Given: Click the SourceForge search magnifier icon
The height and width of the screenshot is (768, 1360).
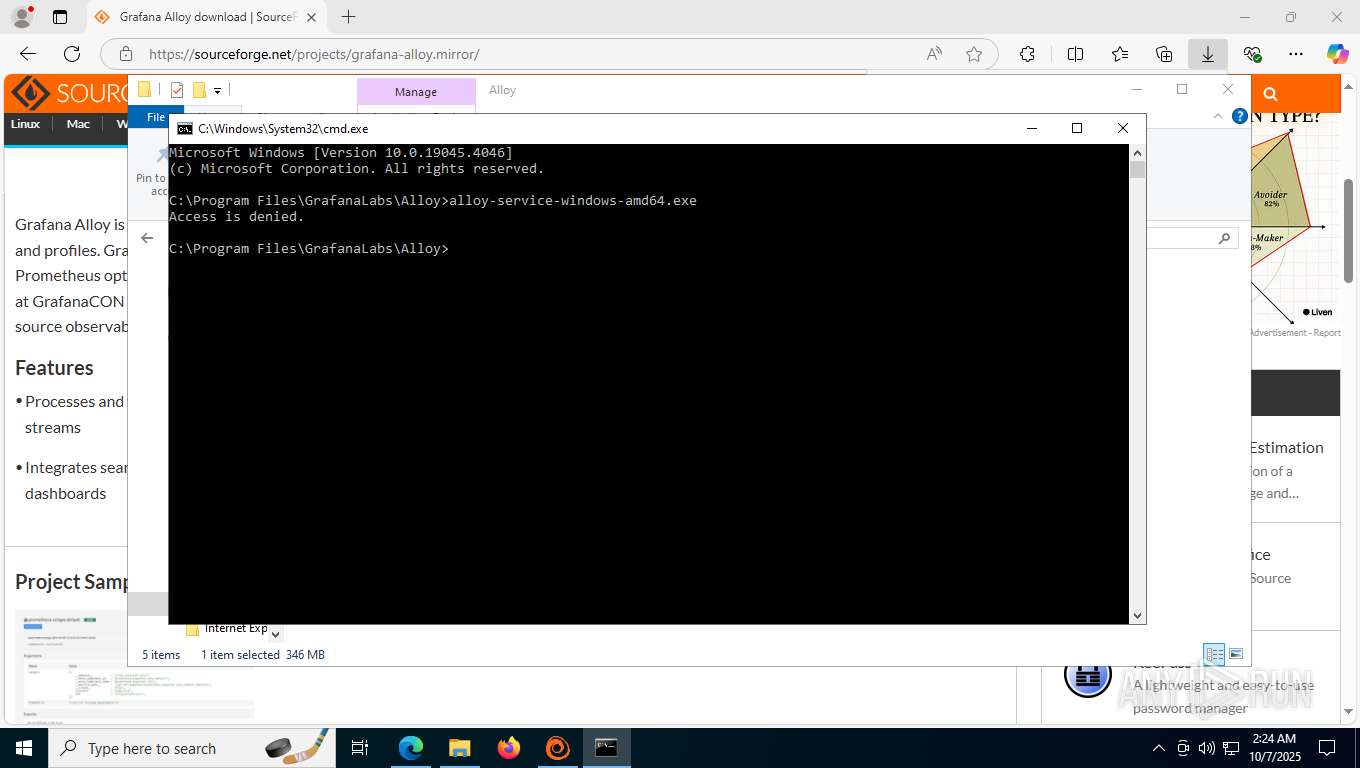Looking at the screenshot, I should point(1270,94).
